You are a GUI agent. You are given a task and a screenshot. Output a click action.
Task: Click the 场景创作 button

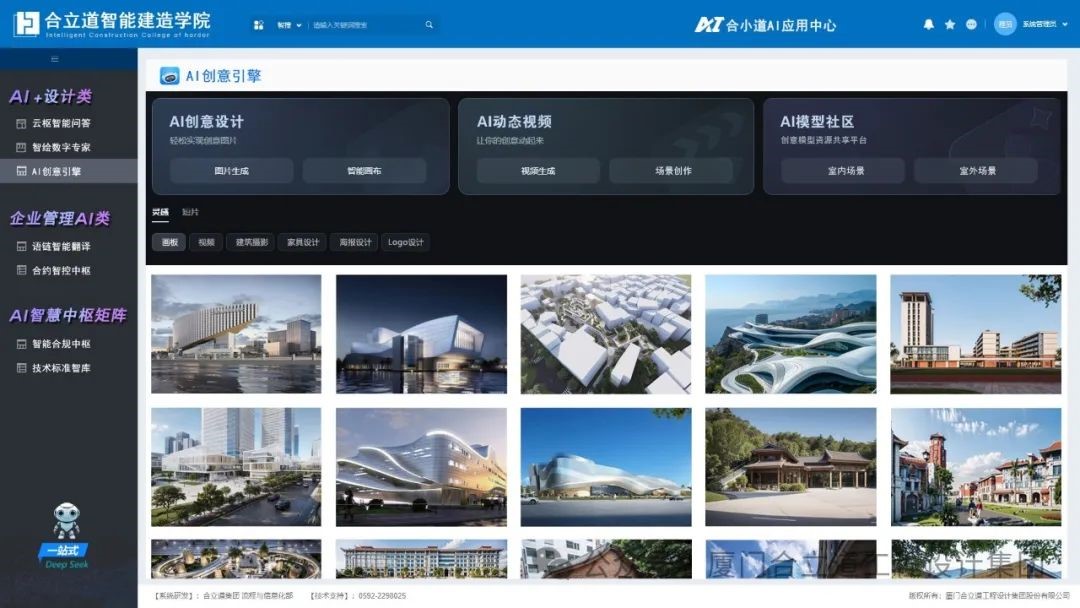coord(673,171)
